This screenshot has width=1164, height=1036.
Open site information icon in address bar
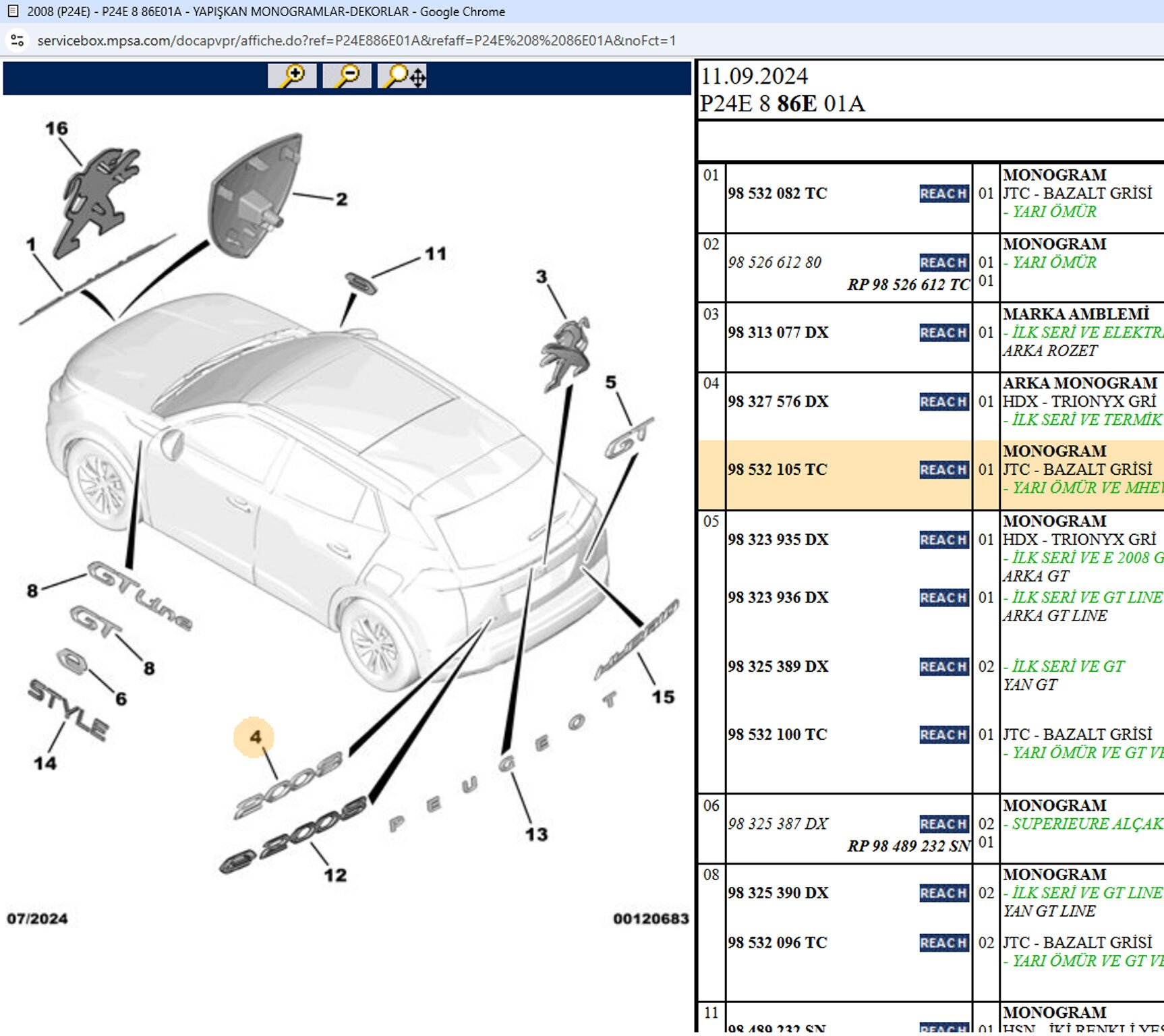[x=18, y=40]
